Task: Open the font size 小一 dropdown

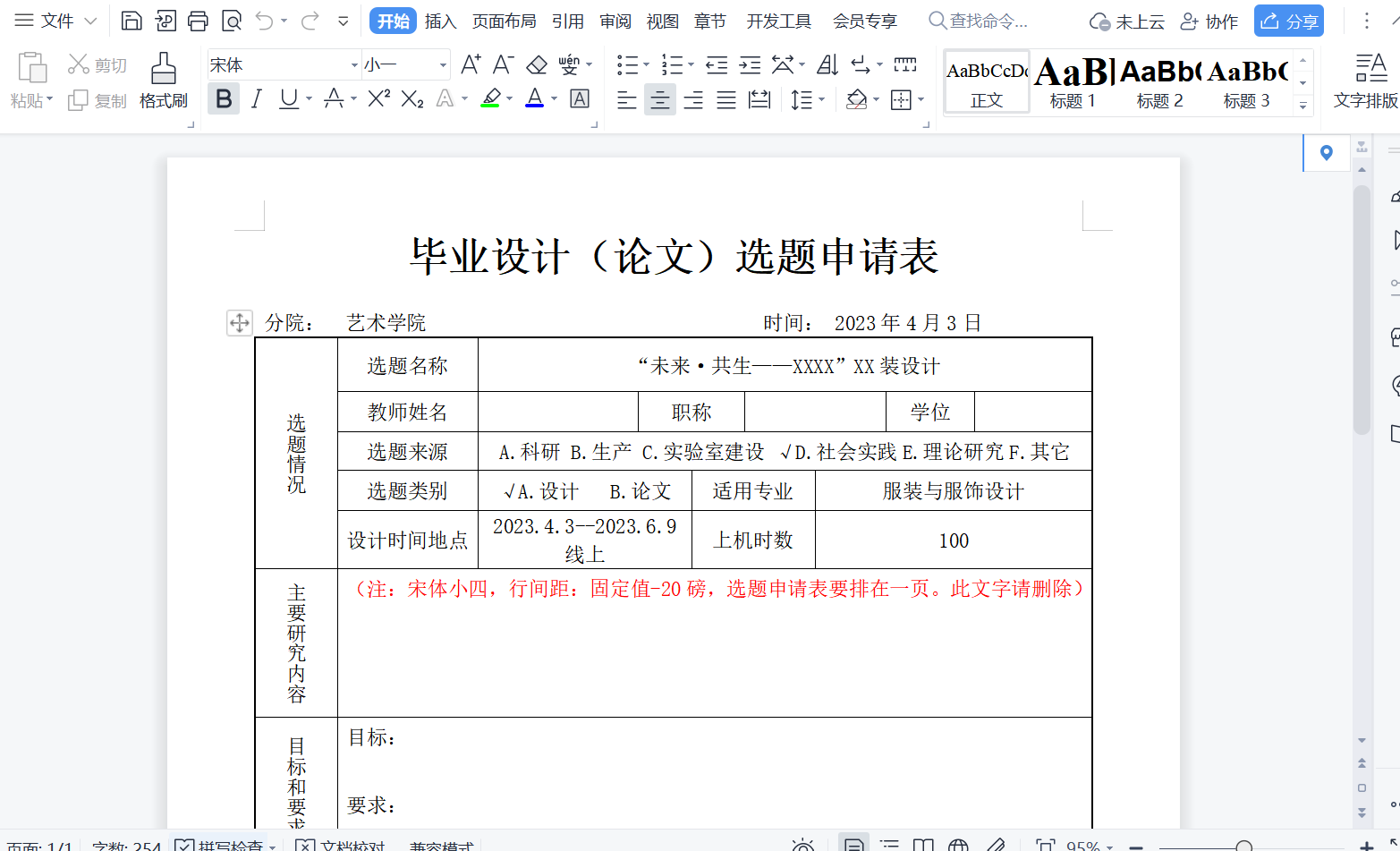Action: click(443, 65)
